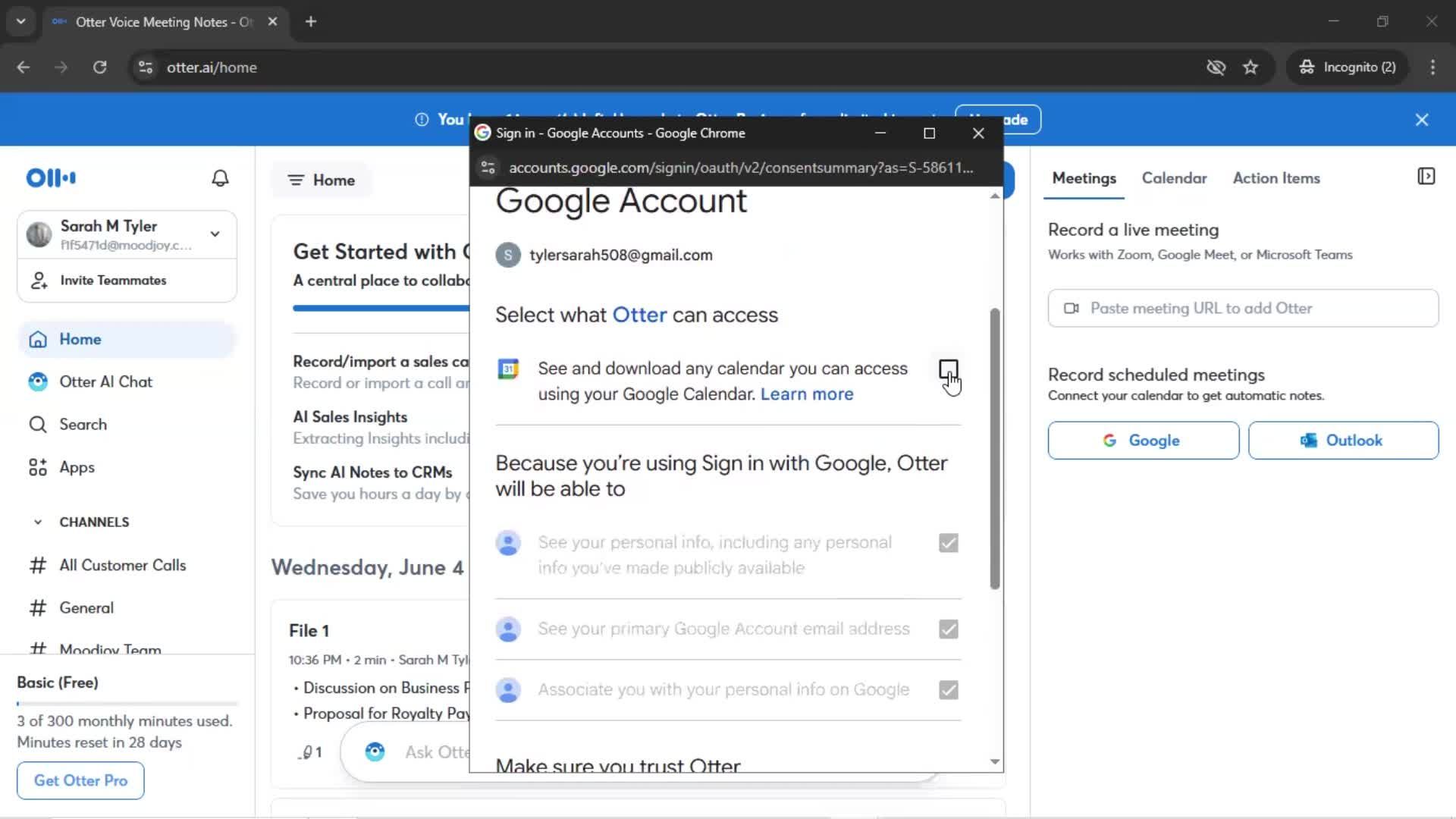View site information icon in main address bar
The image size is (1456, 819).
point(146,67)
